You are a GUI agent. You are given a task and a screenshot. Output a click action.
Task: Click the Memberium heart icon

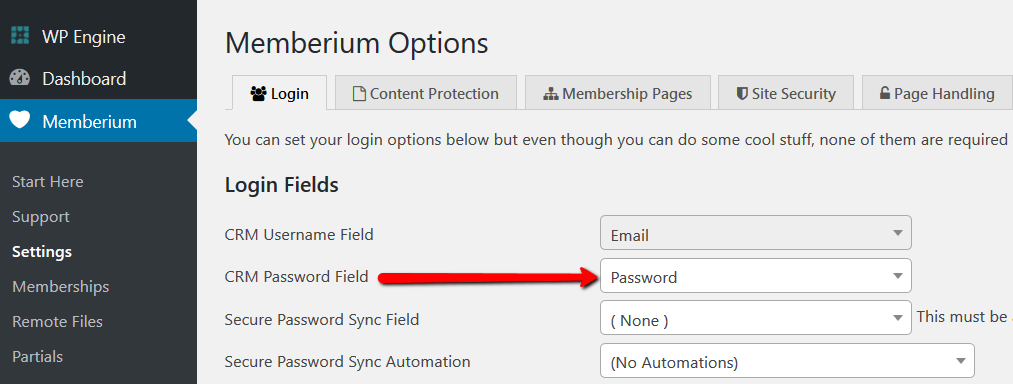point(20,121)
